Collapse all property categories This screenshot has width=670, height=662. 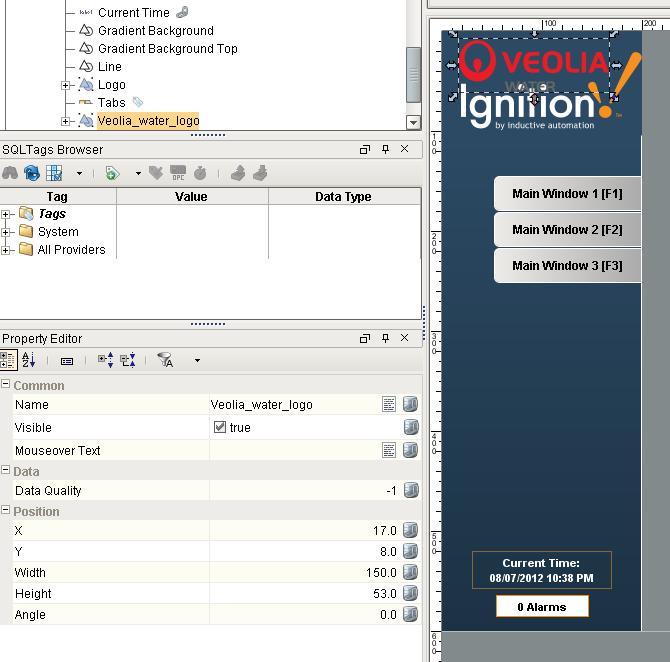coord(128,360)
